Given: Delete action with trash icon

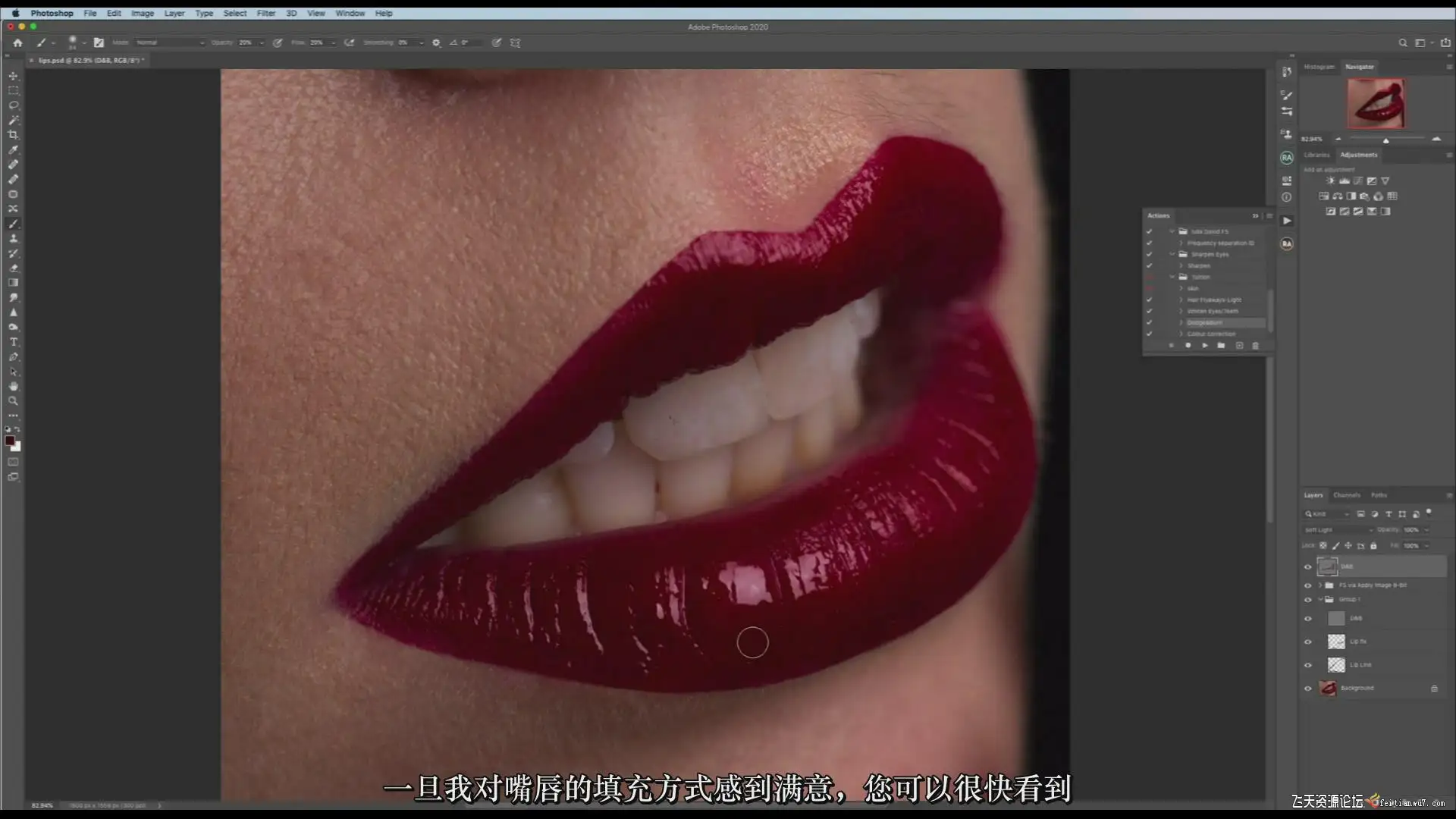Looking at the screenshot, I should [1255, 346].
